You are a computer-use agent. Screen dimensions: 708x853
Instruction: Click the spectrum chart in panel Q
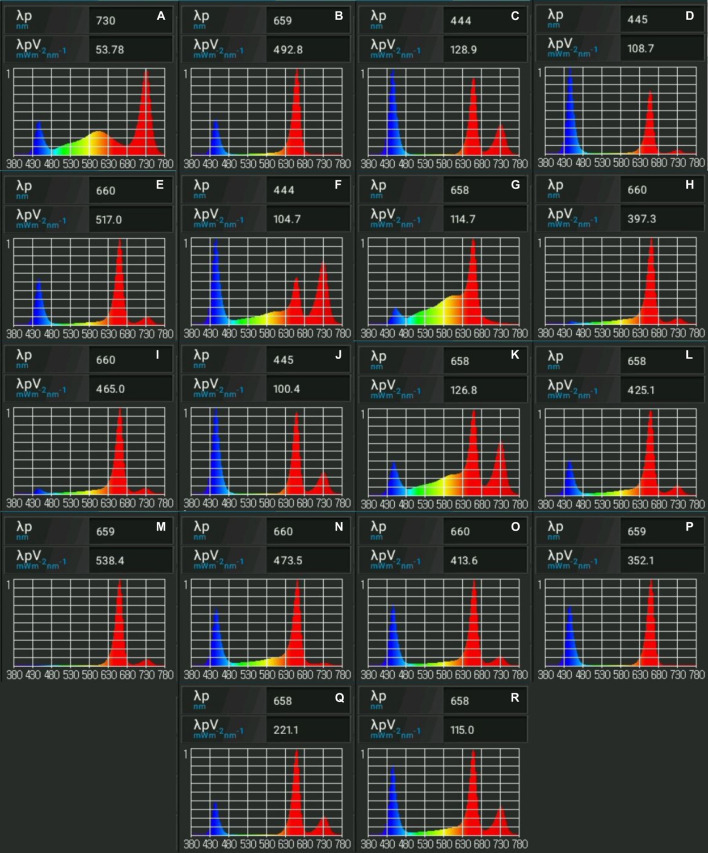pyautogui.click(x=269, y=792)
